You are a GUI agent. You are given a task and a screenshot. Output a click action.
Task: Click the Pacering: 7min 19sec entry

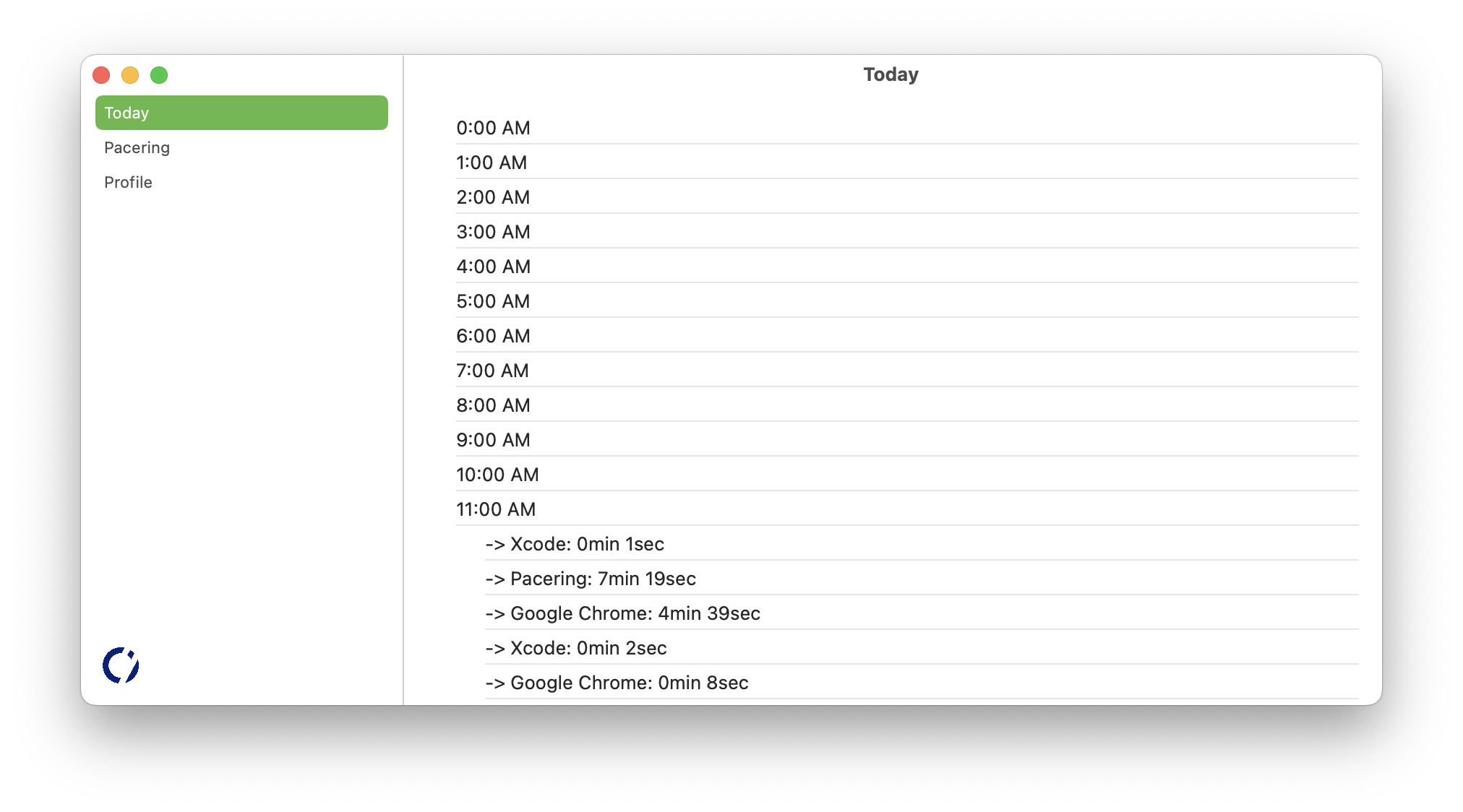click(x=922, y=579)
